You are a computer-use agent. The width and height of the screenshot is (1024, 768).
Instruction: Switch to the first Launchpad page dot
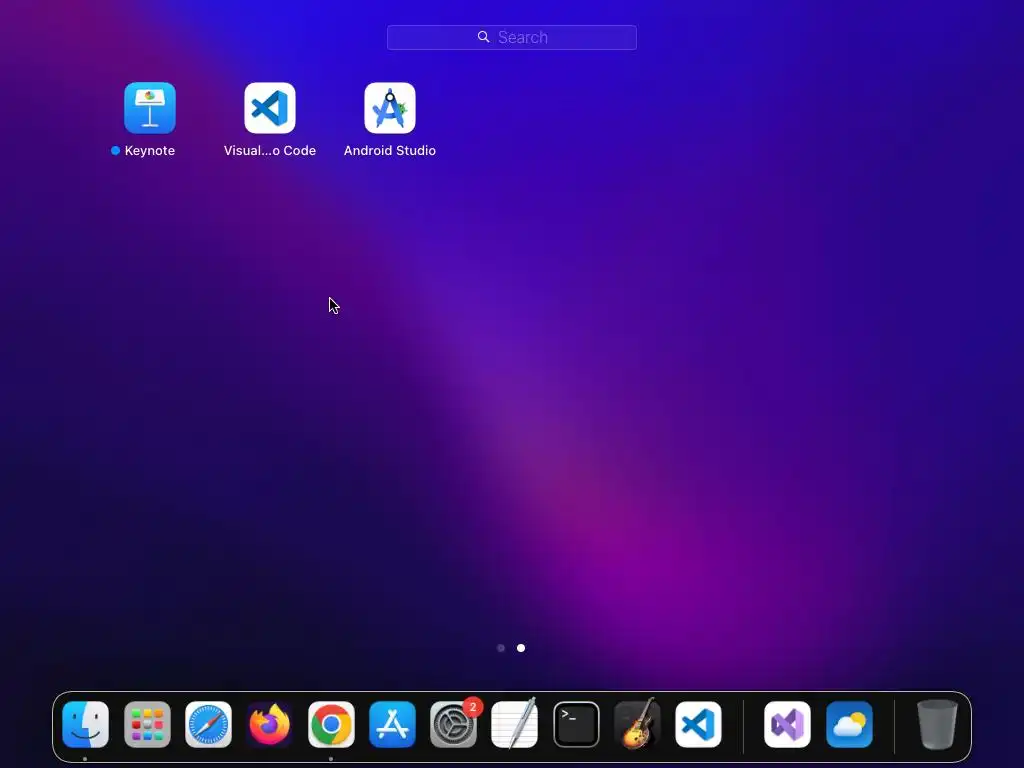tap(501, 648)
